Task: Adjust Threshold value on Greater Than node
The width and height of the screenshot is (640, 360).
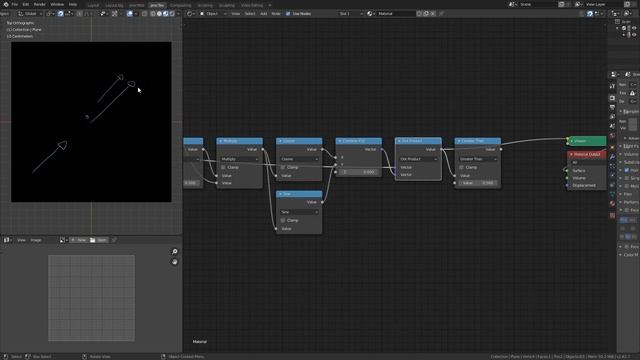Action: click(478, 183)
